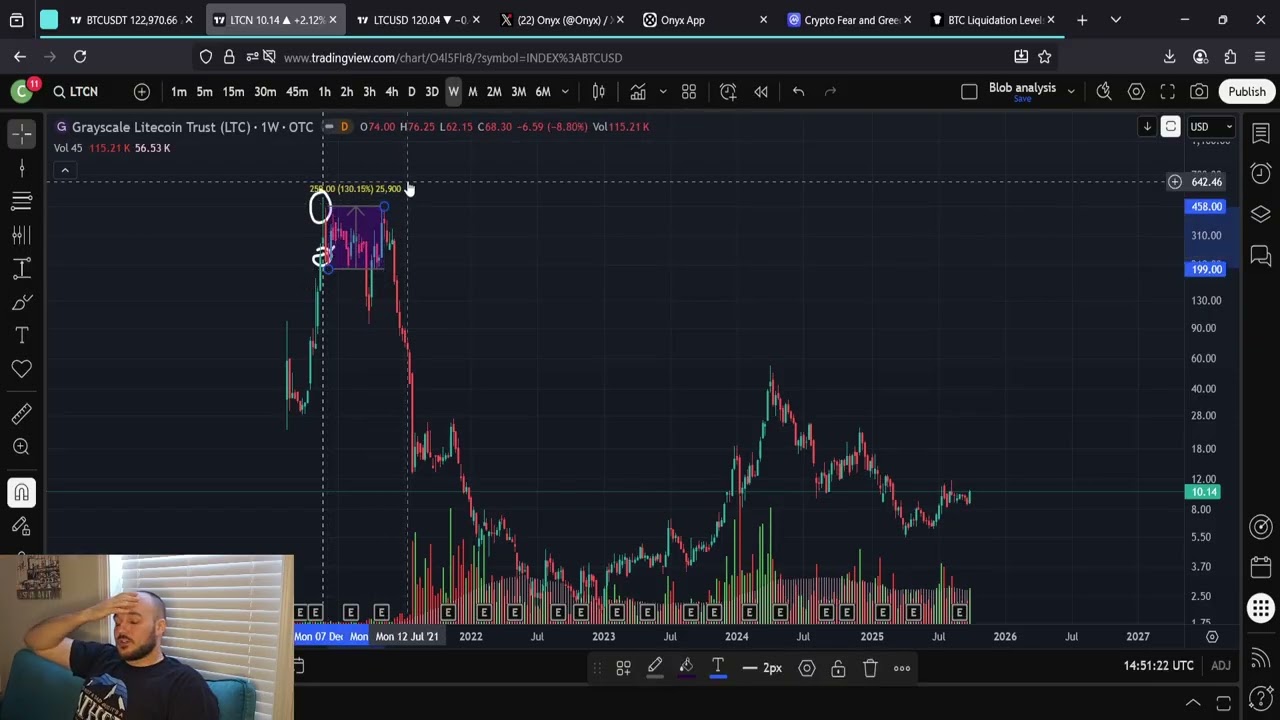
Task: Toggle the layout checkbox beside Blob analysis
Action: pos(969,92)
